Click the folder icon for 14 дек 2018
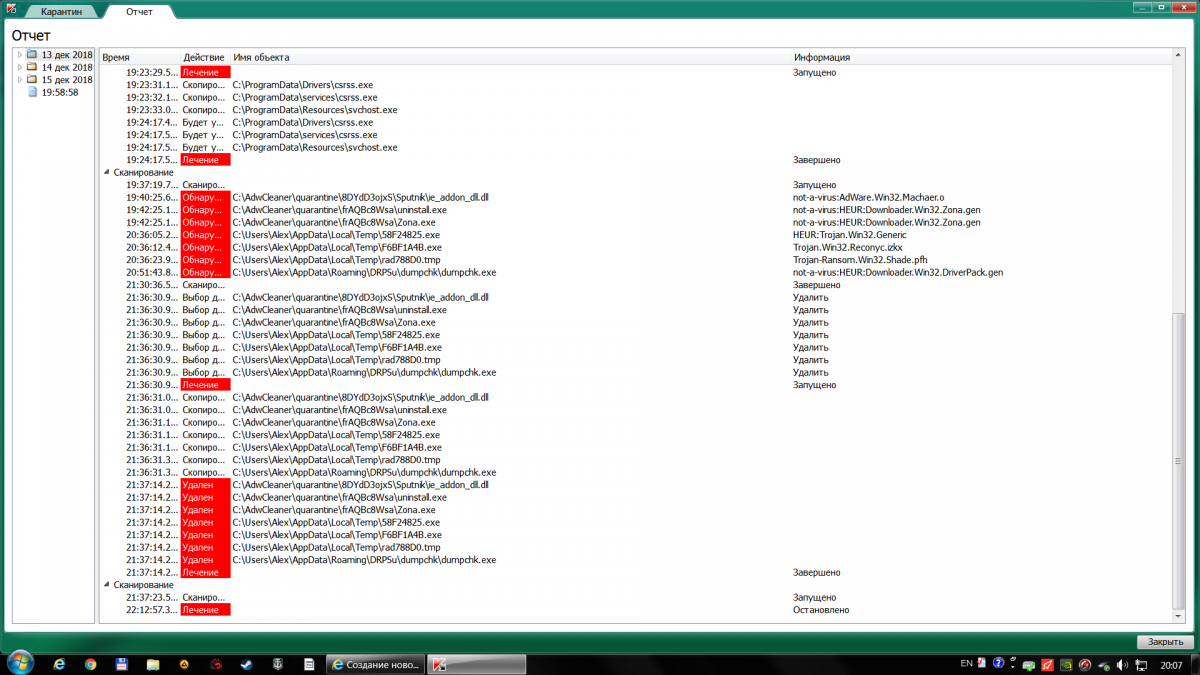 32,67
